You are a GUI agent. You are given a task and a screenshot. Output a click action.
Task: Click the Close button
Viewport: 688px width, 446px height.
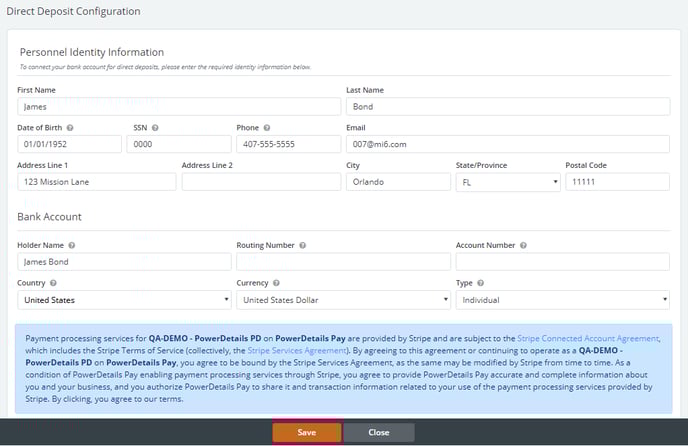(x=379, y=433)
